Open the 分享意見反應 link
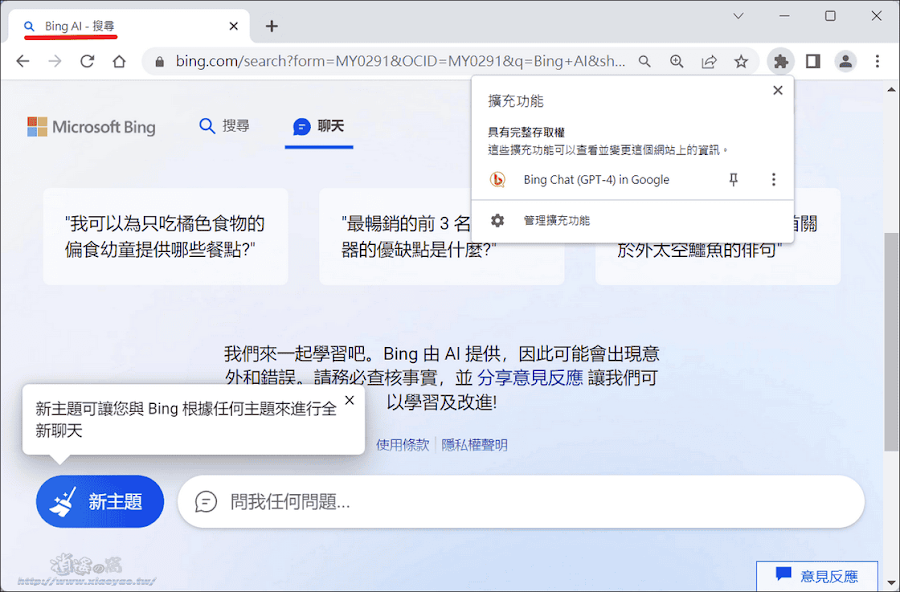 (x=530, y=378)
